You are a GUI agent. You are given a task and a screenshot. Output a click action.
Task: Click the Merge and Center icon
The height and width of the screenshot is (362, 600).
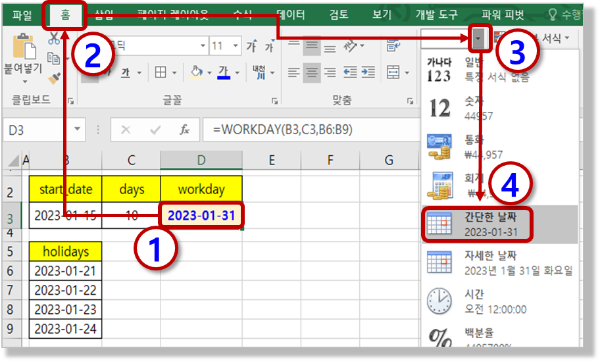pyautogui.click(x=393, y=72)
